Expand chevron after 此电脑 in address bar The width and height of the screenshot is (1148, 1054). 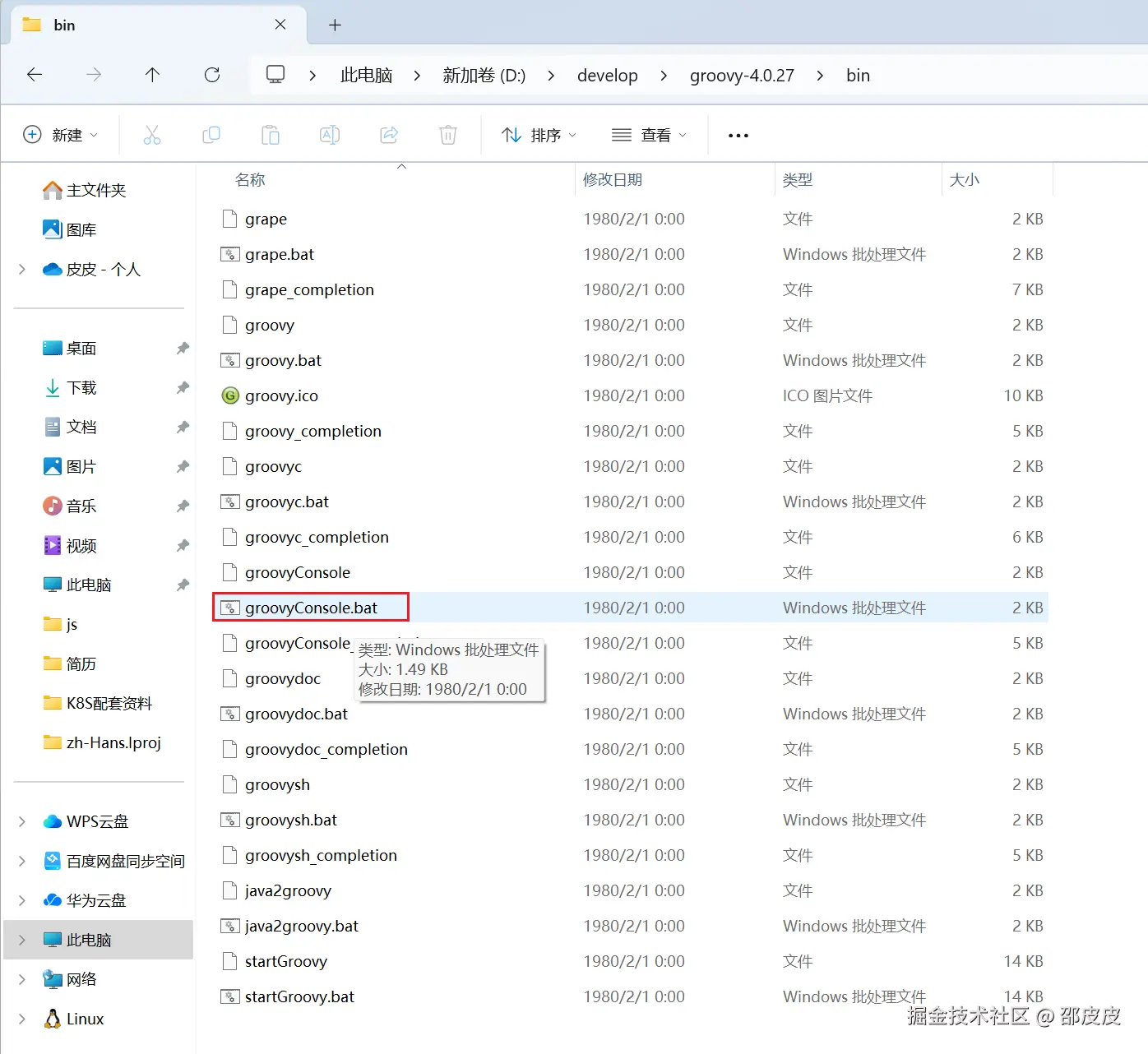point(417,76)
